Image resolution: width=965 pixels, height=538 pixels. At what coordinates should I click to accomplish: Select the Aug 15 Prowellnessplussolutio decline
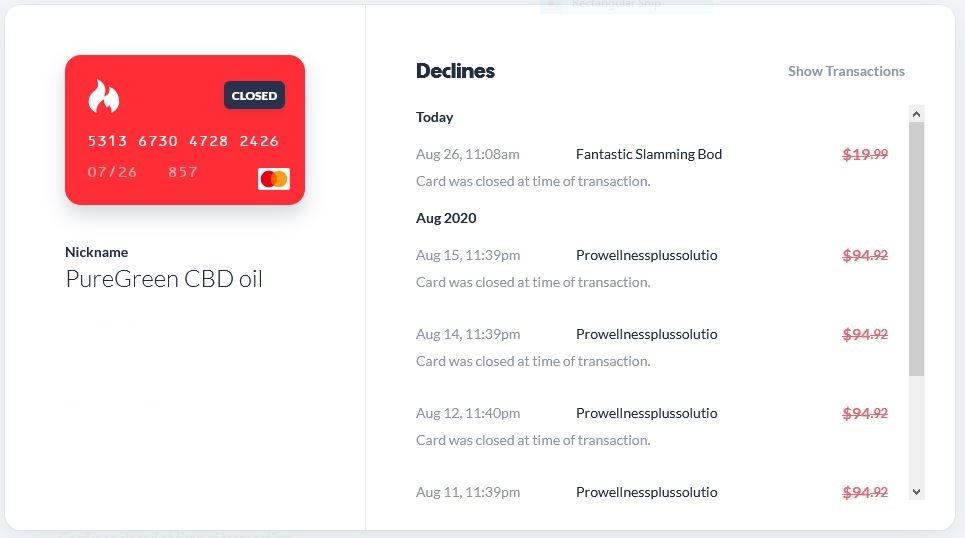click(x=652, y=268)
